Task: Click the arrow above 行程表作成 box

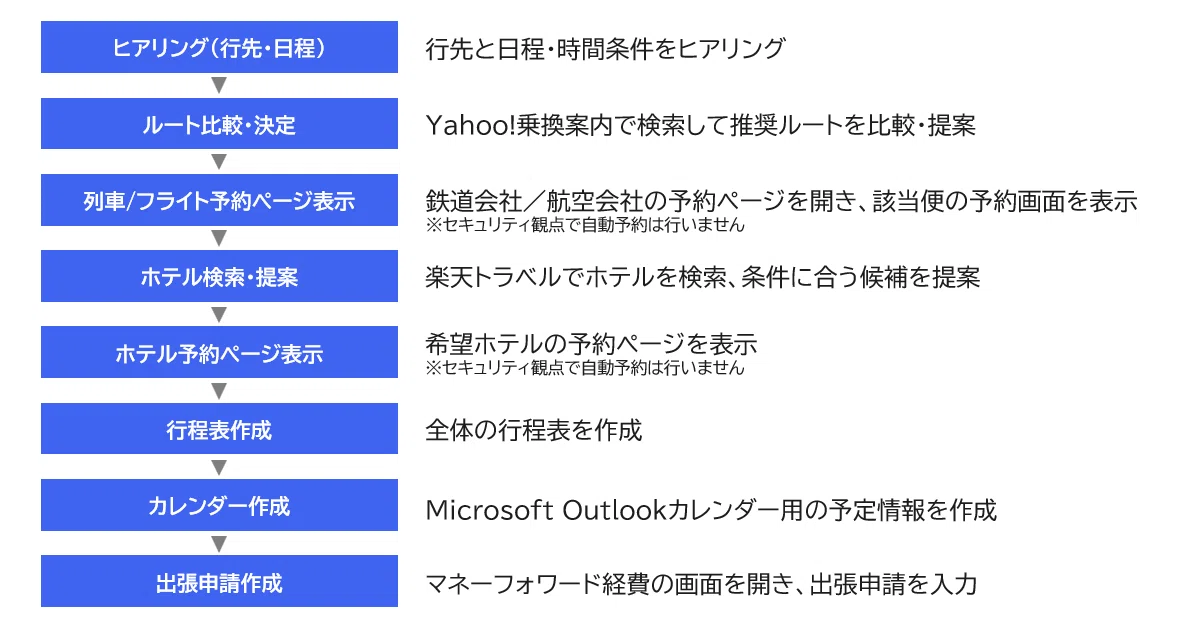Action: click(220, 391)
